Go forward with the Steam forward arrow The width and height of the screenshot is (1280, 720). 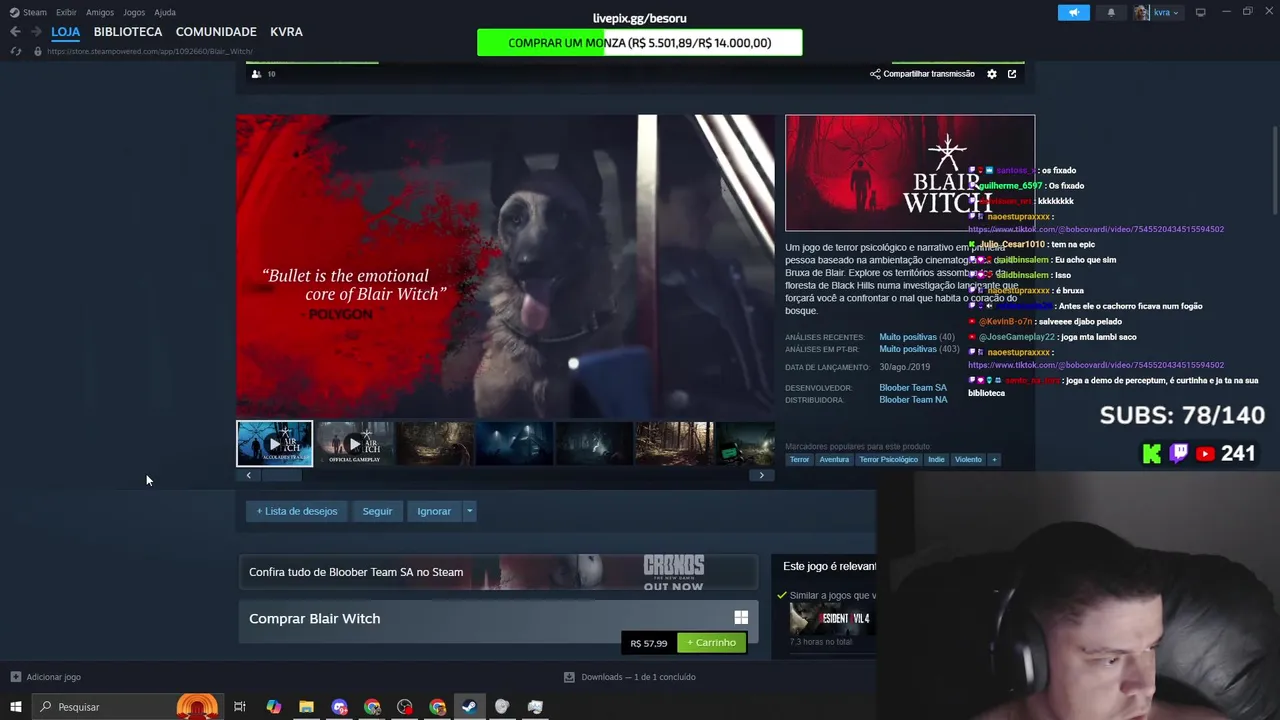click(x=36, y=32)
